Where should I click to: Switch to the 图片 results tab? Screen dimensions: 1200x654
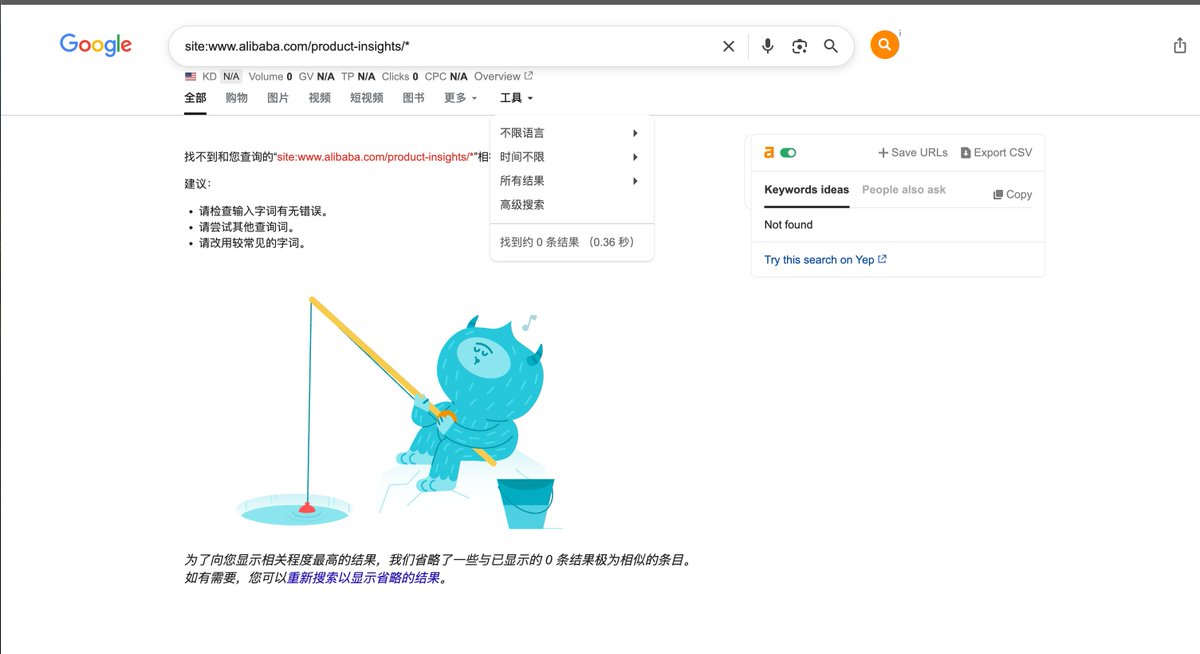[x=280, y=98]
